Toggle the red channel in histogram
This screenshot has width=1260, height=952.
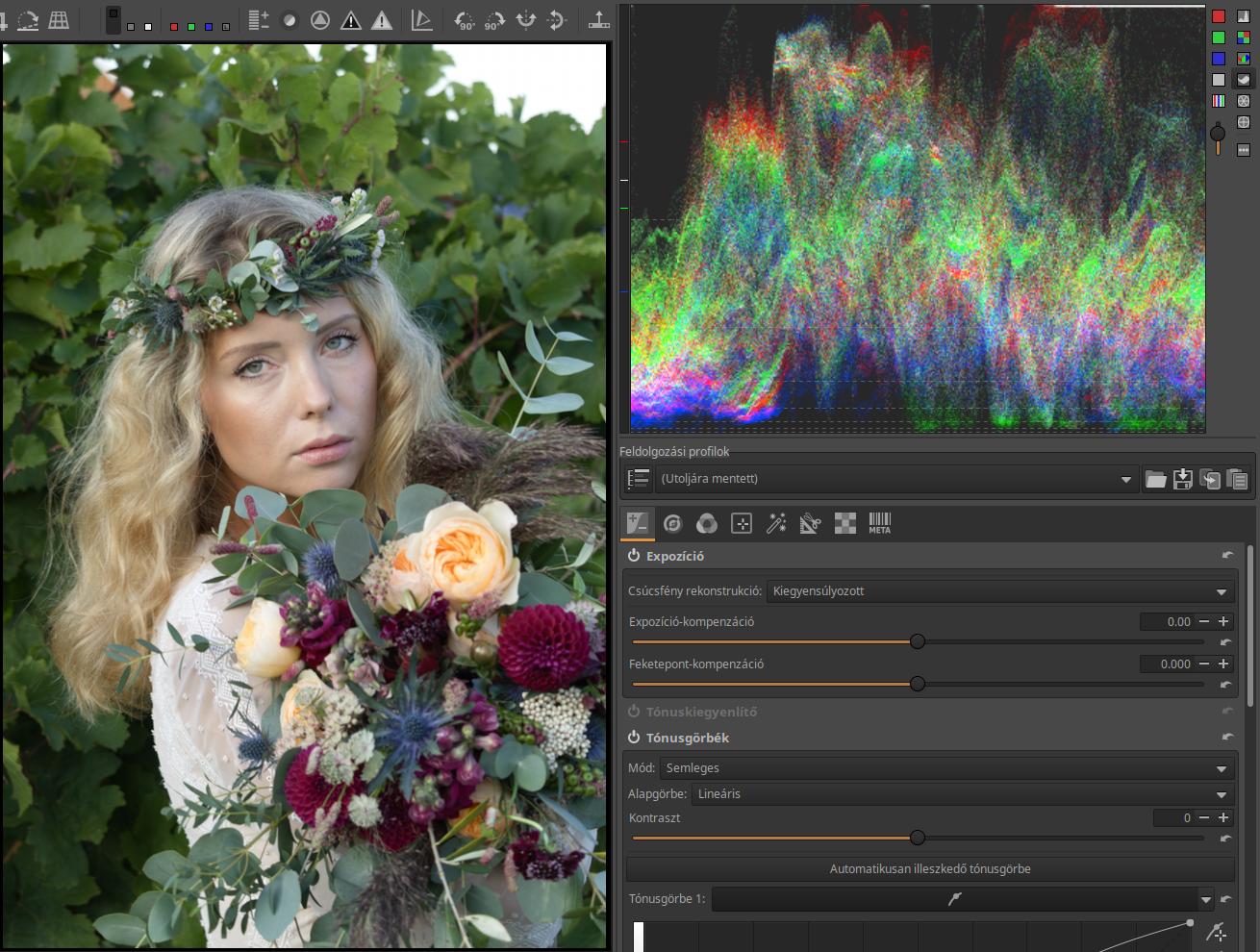(1219, 16)
